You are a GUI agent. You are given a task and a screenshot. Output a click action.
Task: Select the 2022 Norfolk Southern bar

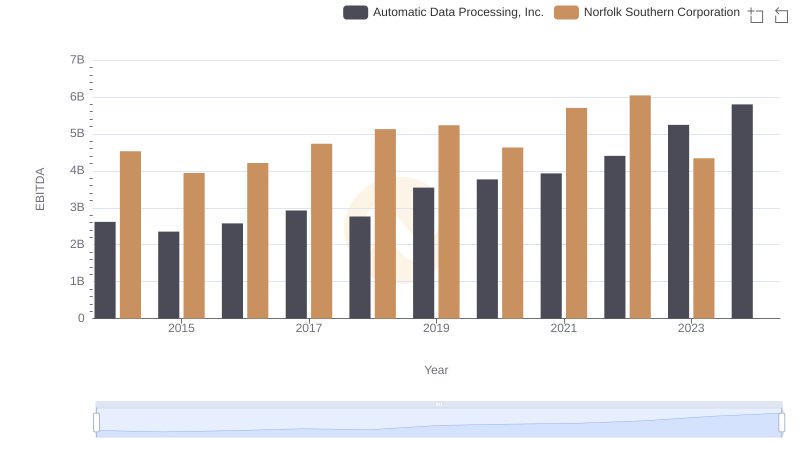coord(640,207)
